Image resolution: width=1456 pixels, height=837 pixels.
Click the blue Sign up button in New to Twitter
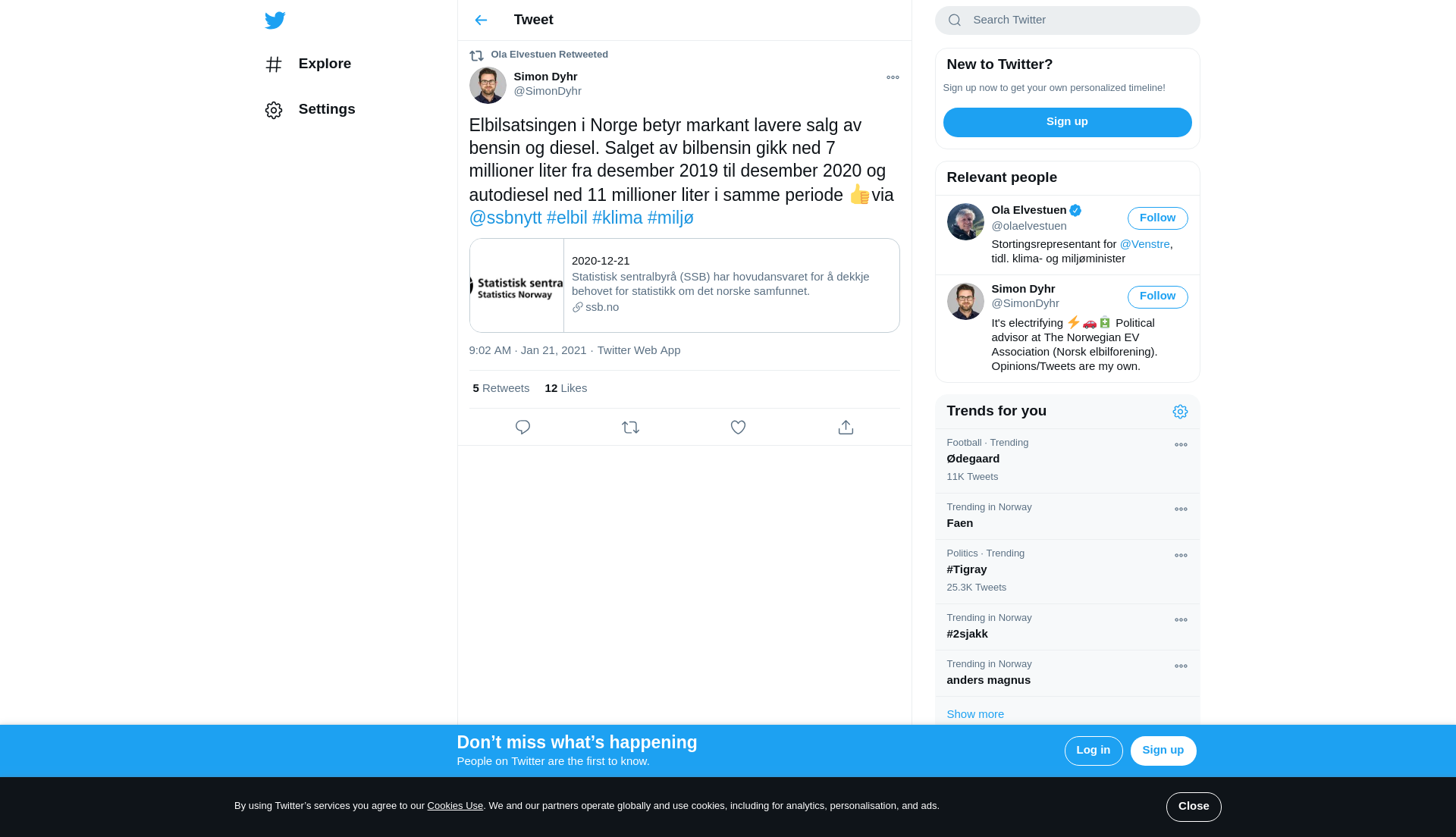(1067, 122)
